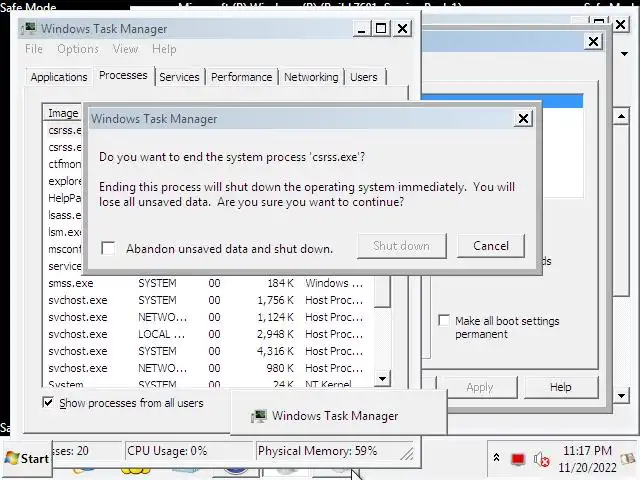The width and height of the screenshot is (640, 480).
Task: Open the Options menu
Action: (x=78, y=49)
